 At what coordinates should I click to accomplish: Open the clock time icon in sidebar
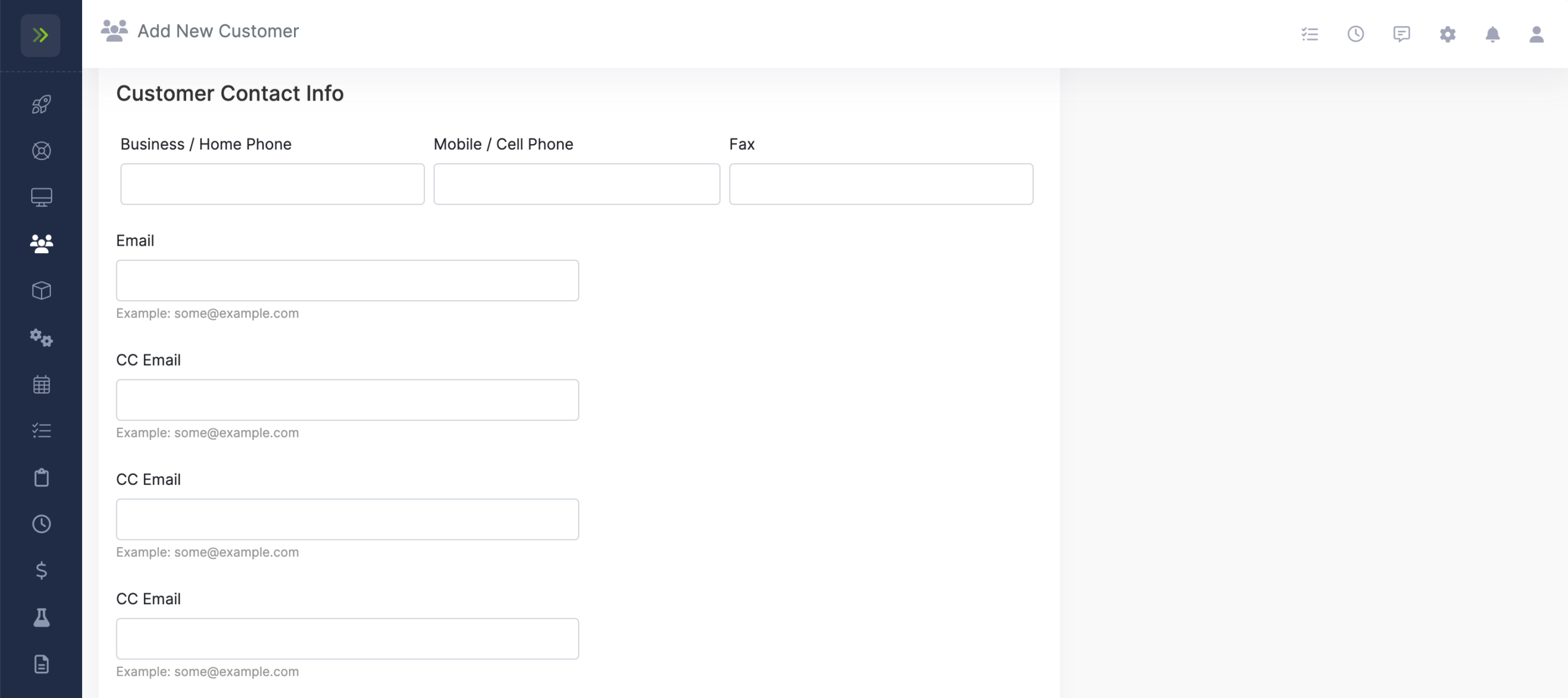tap(41, 524)
